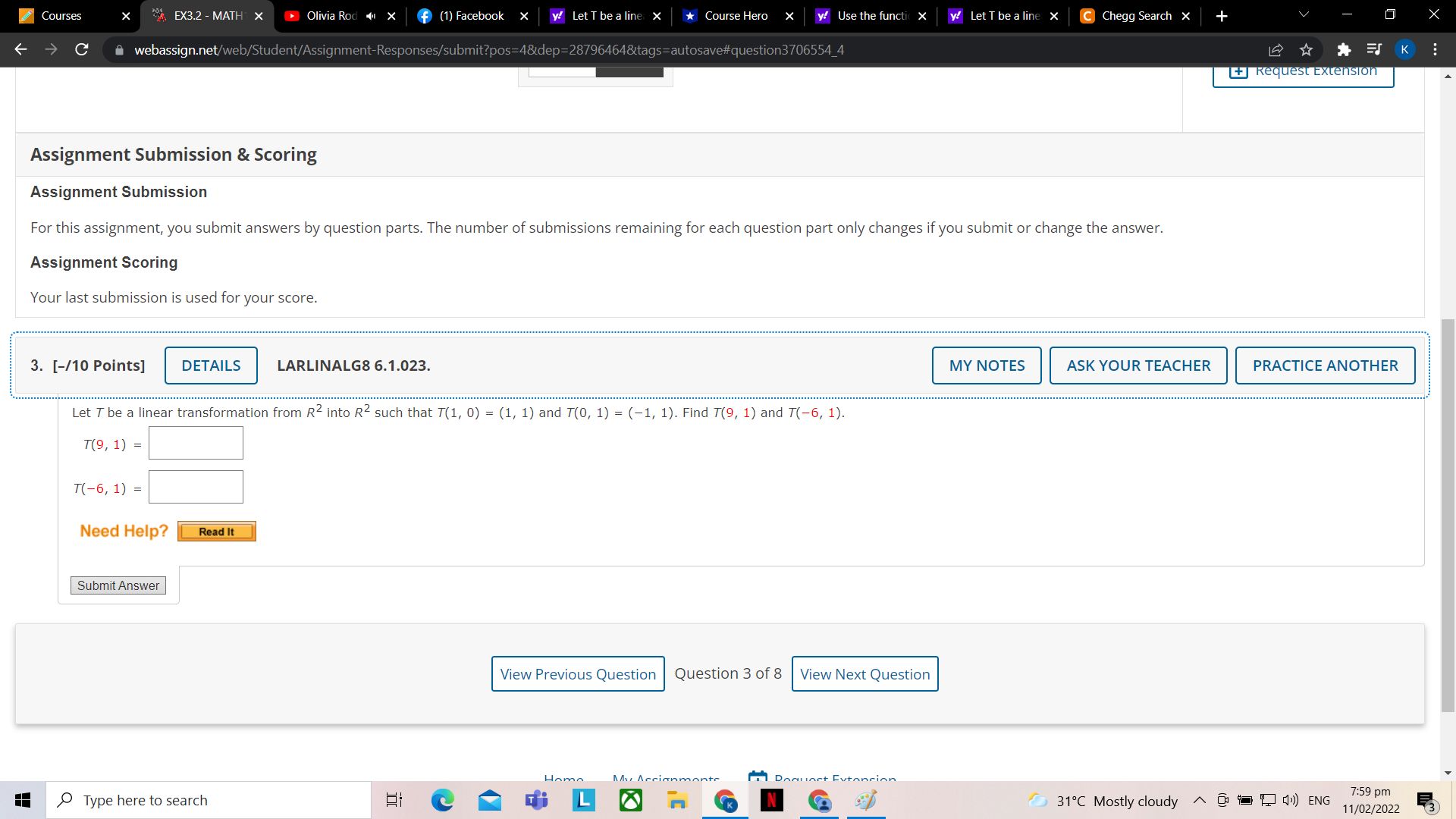Open the media control playlist icon
The height and width of the screenshot is (819, 1456).
point(1373,50)
